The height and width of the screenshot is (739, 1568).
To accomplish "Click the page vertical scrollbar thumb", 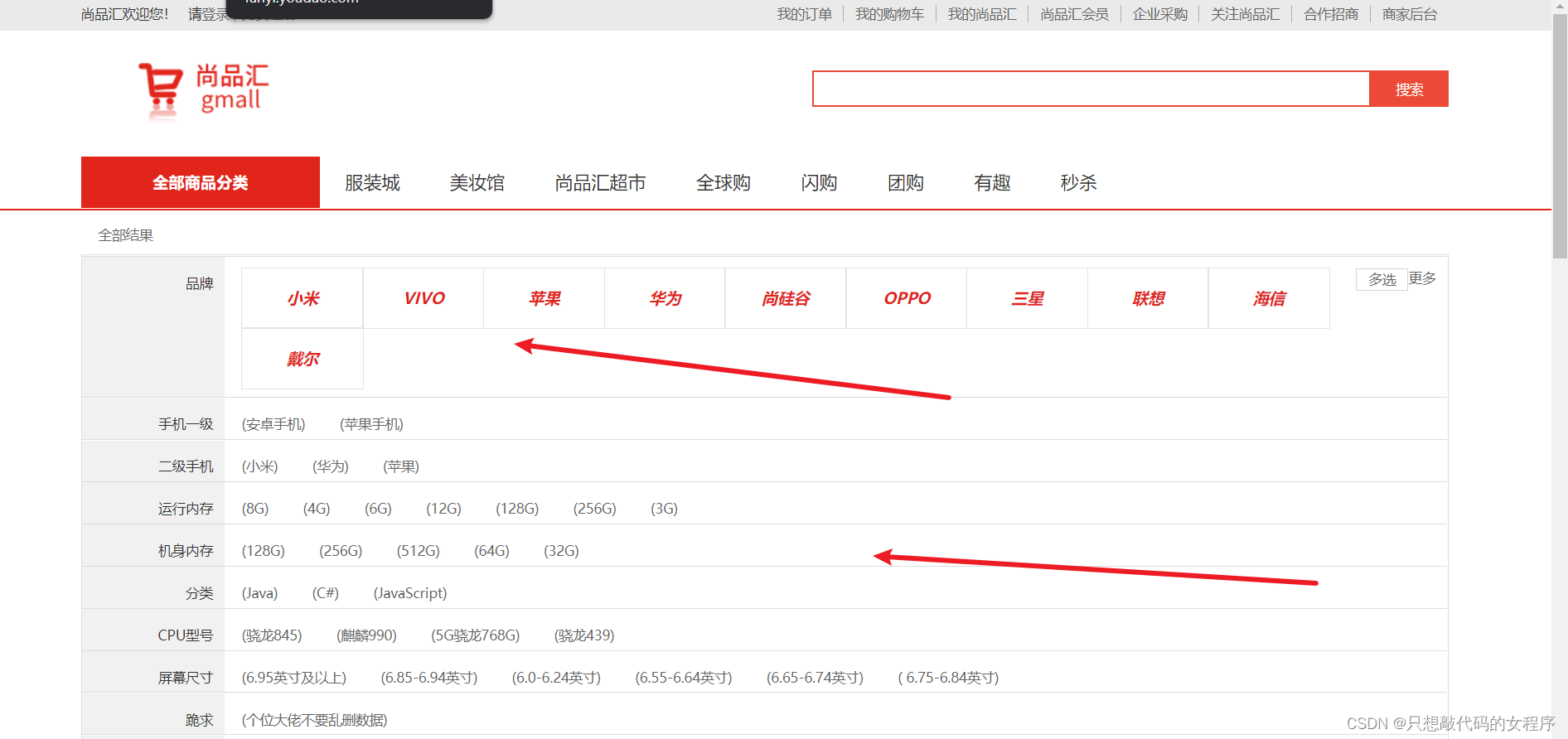I will click(x=1560, y=137).
